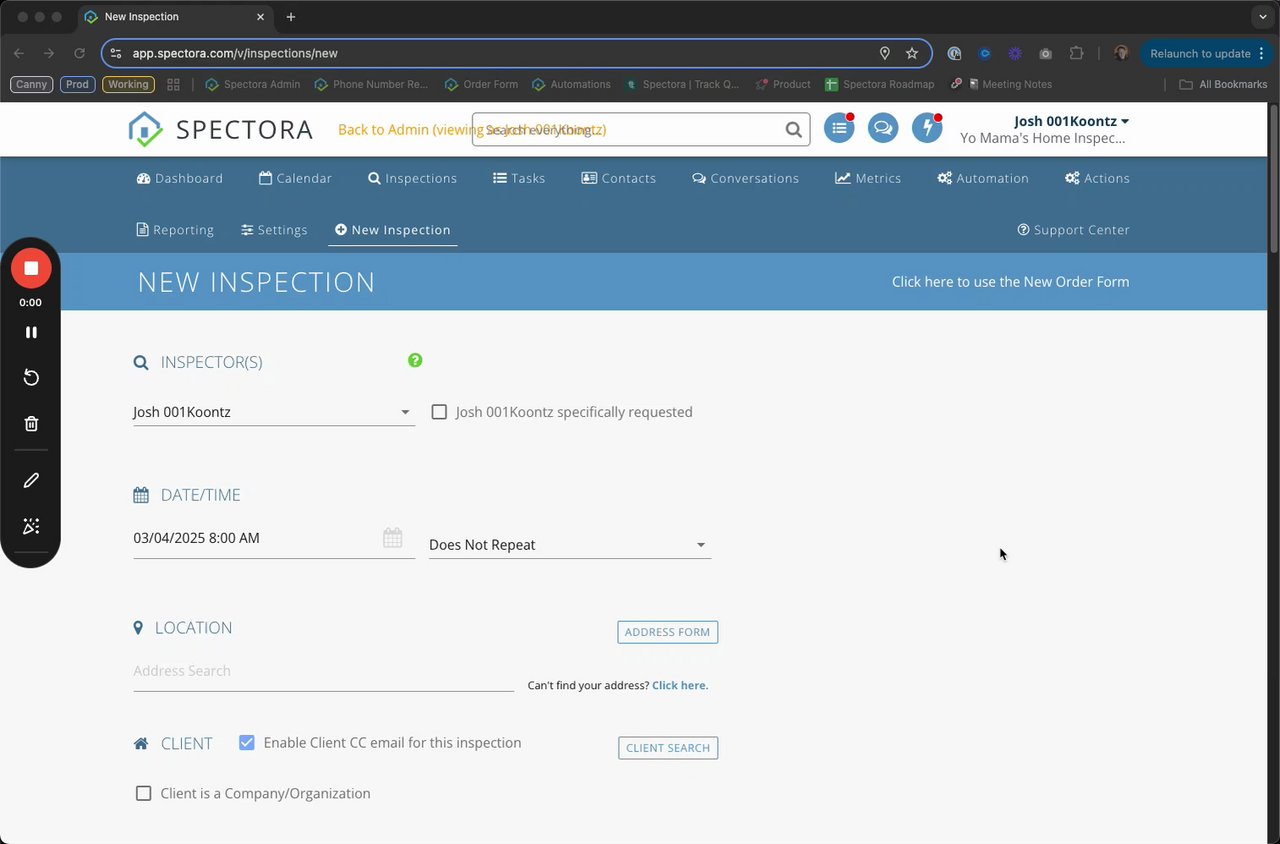Select the New Inspection tab
Viewport: 1280px width, 844px height.
(392, 230)
